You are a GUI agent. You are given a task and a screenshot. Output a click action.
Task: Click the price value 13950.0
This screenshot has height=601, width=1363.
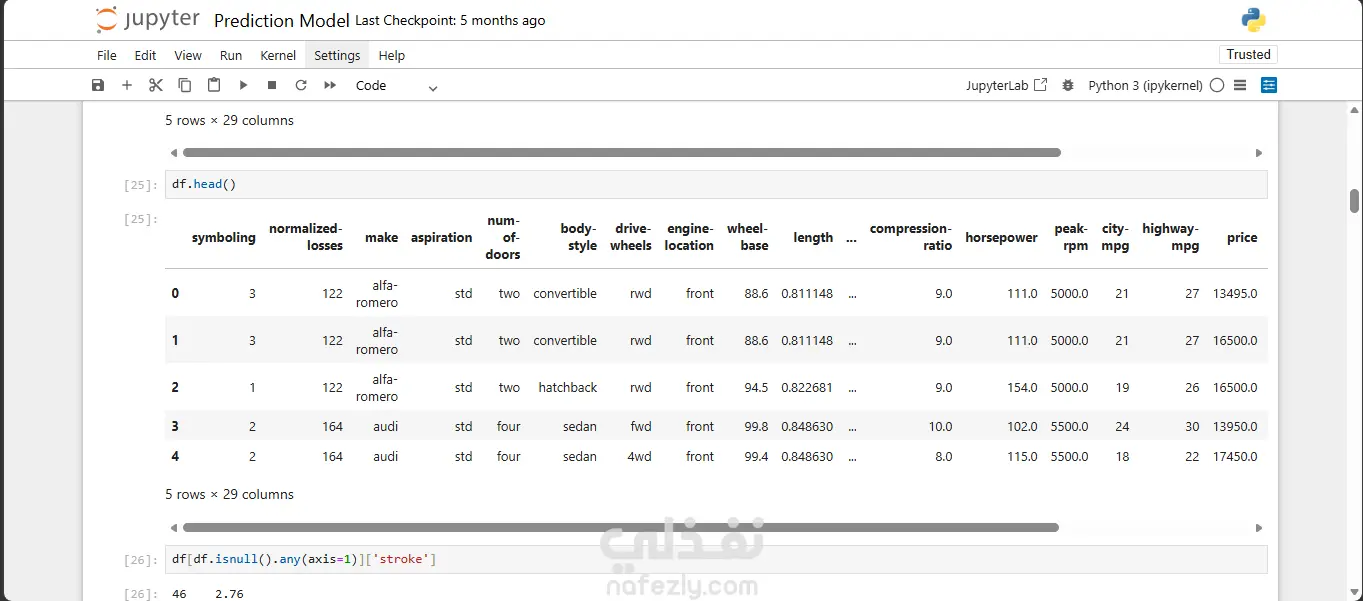1235,427
